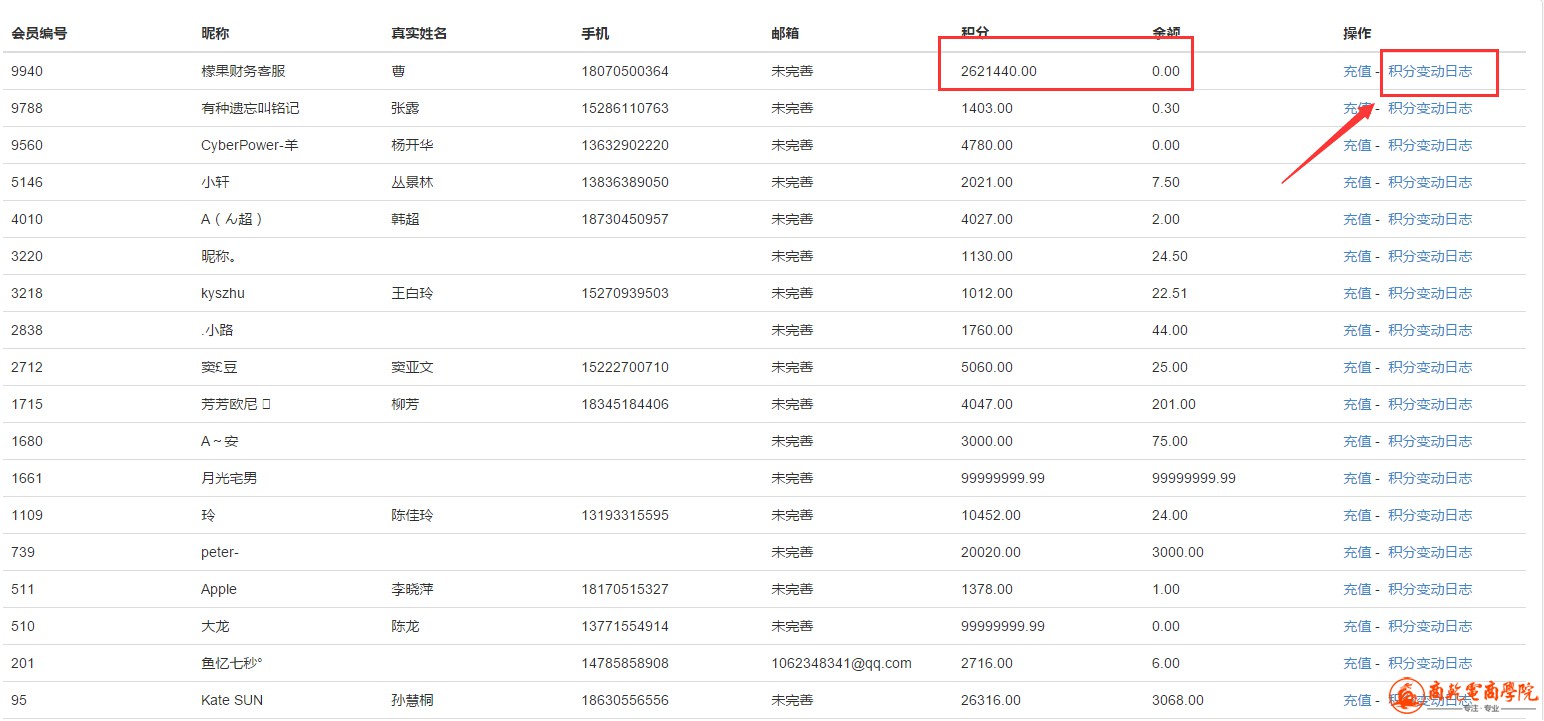Select balance value 99999999.99 for member 1661
Screen dimensions: 1544x721
point(1194,478)
